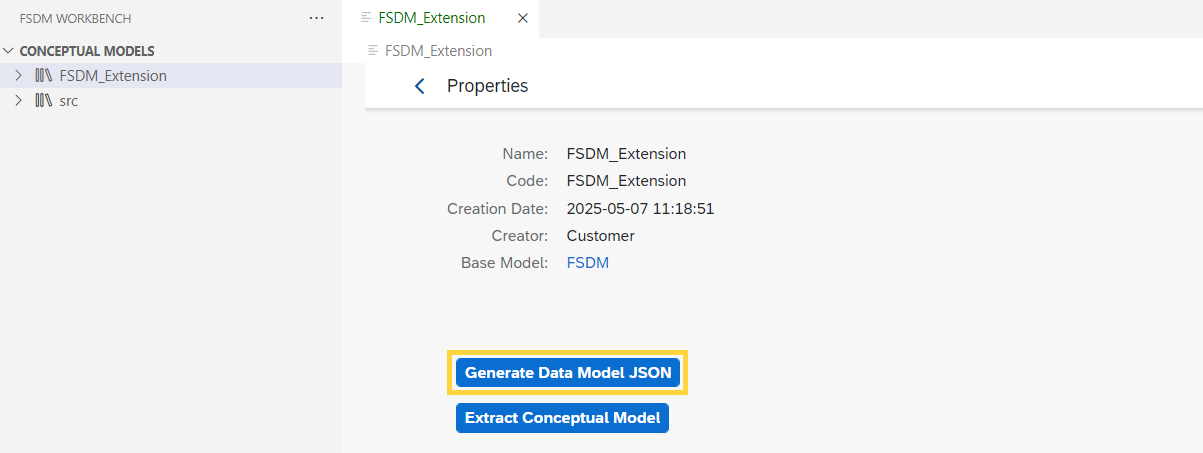Close the FSDM_Extension editor tab
Screen dimensions: 1203x453
click(523, 18)
